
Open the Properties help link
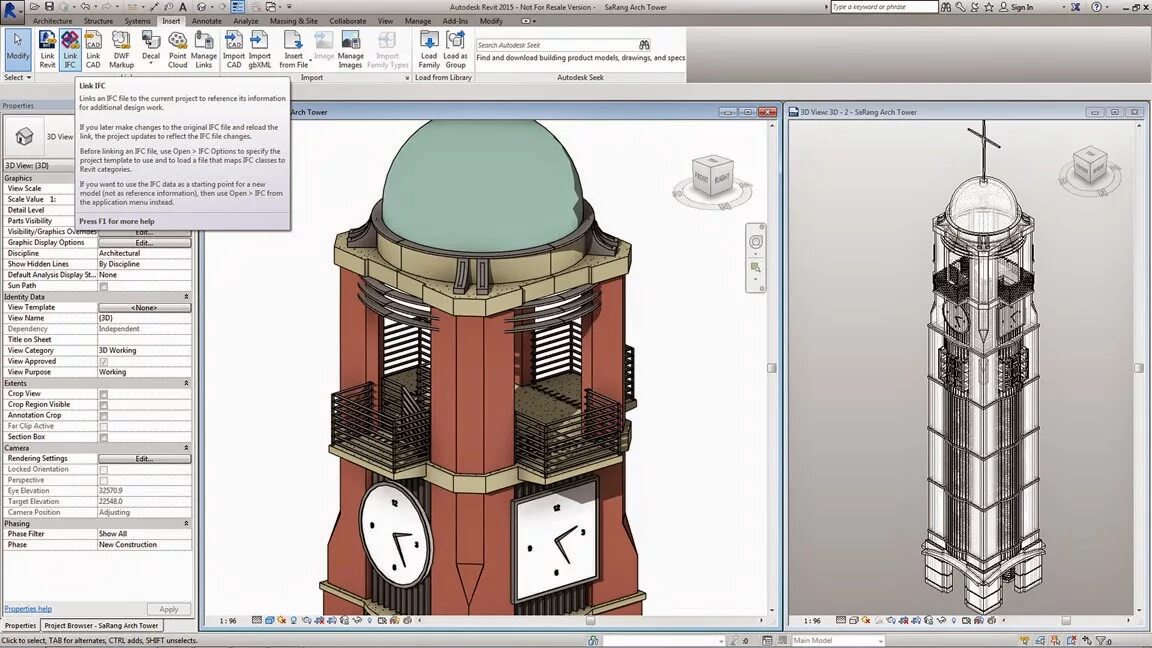pos(28,609)
